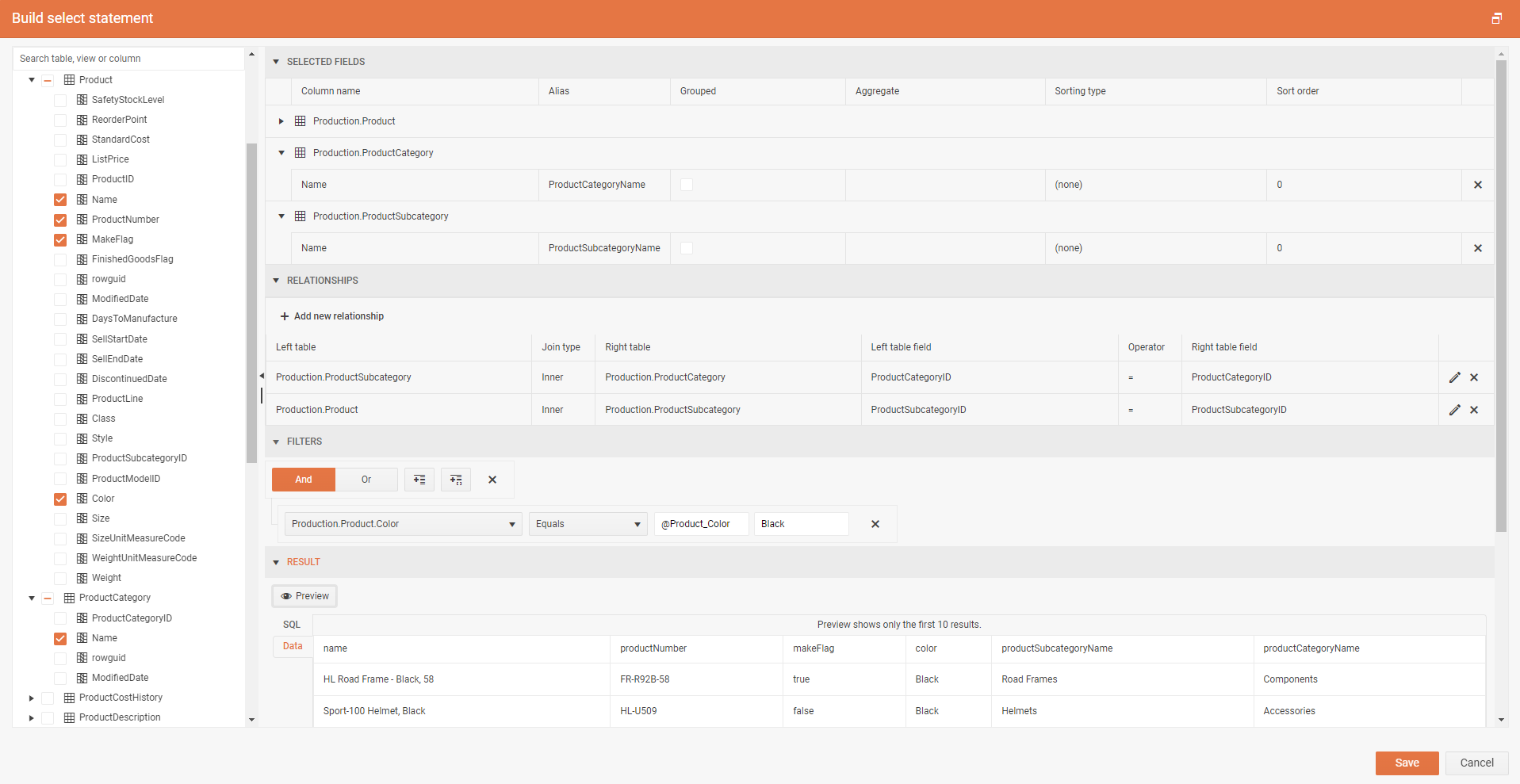Remove ProductCategoryName field with its X icon

pos(1477,184)
